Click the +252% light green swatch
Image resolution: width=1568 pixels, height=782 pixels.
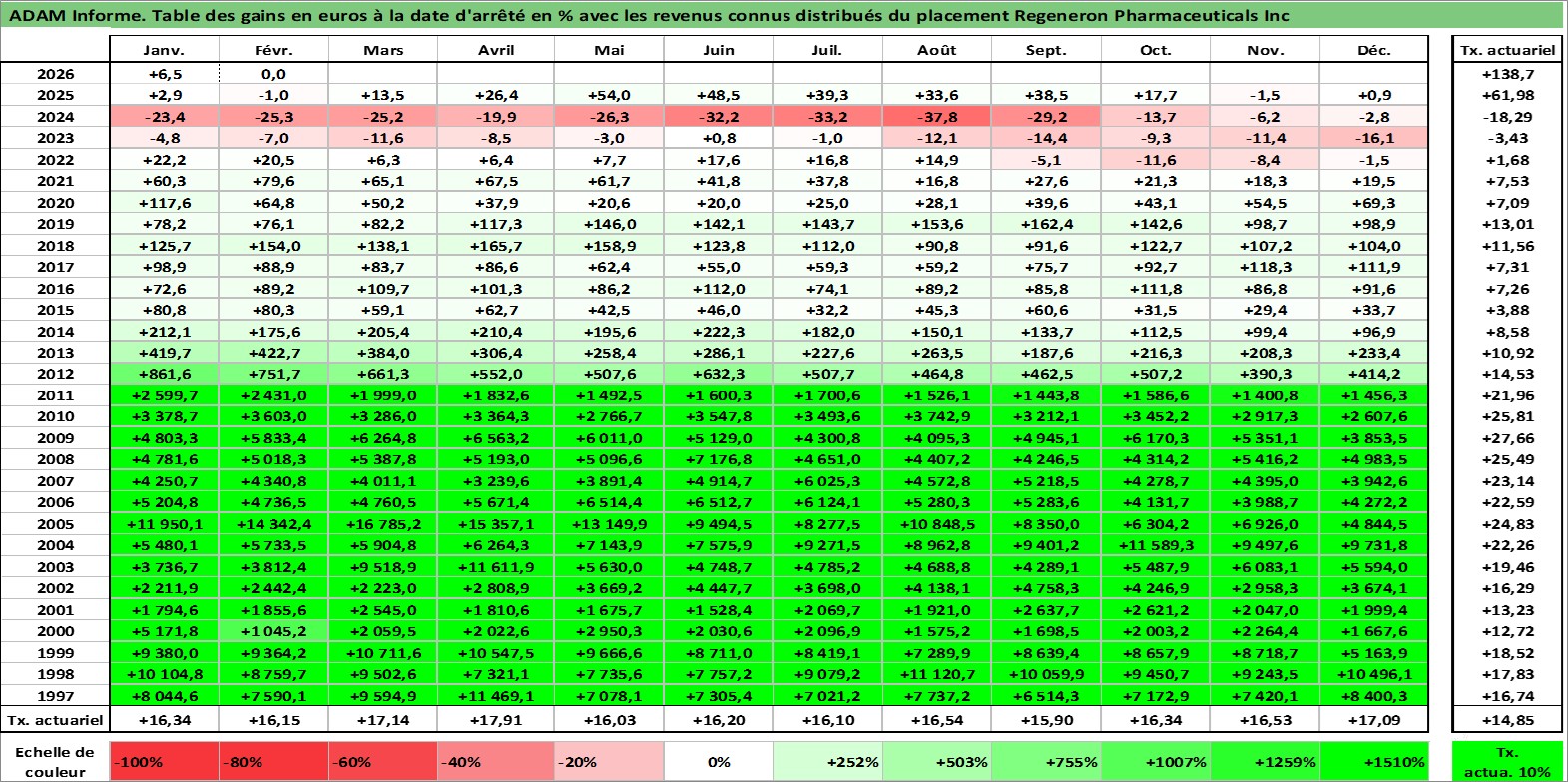pyautogui.click(x=827, y=761)
